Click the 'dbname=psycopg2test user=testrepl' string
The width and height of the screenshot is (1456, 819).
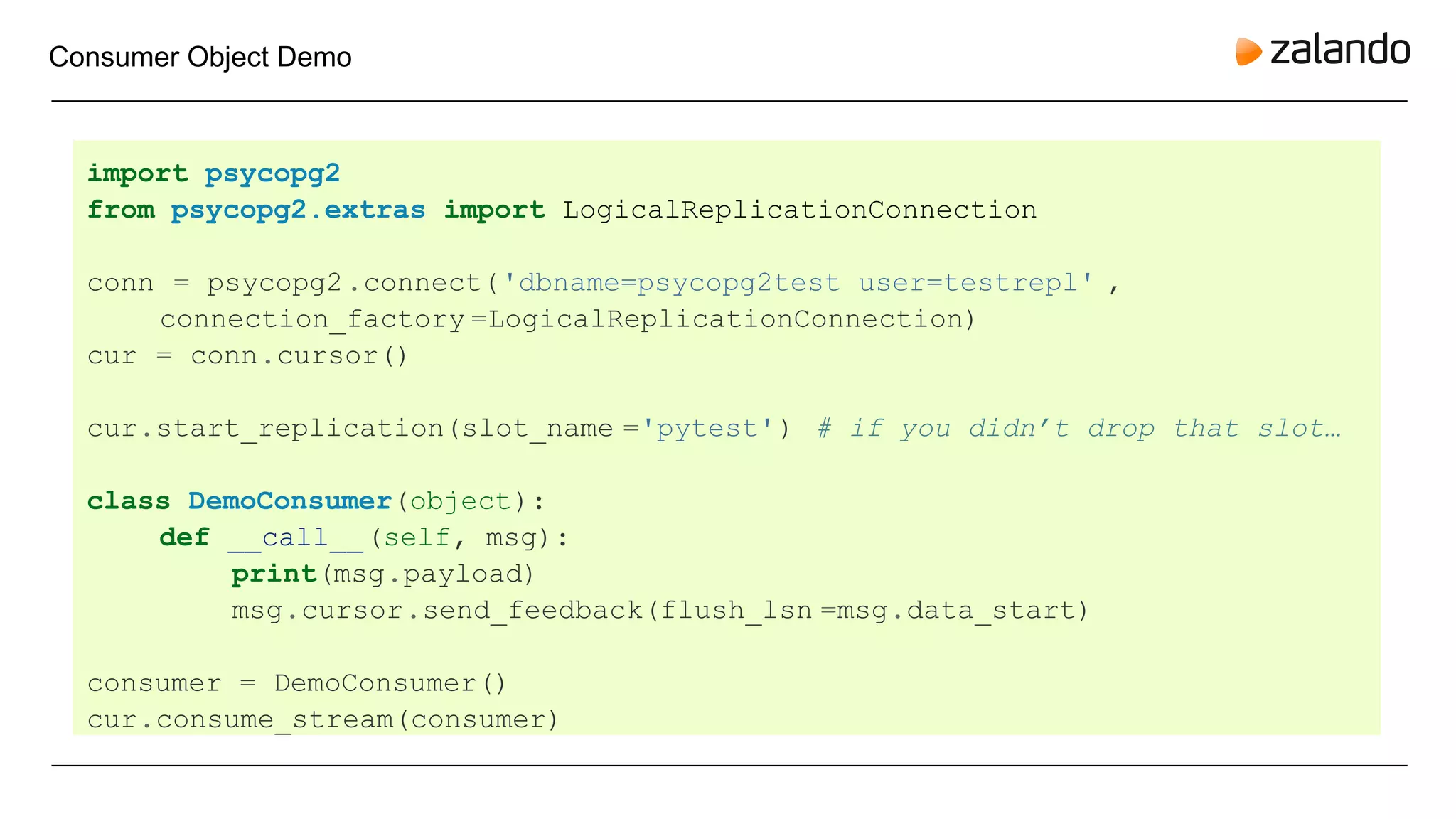pyautogui.click(x=798, y=283)
